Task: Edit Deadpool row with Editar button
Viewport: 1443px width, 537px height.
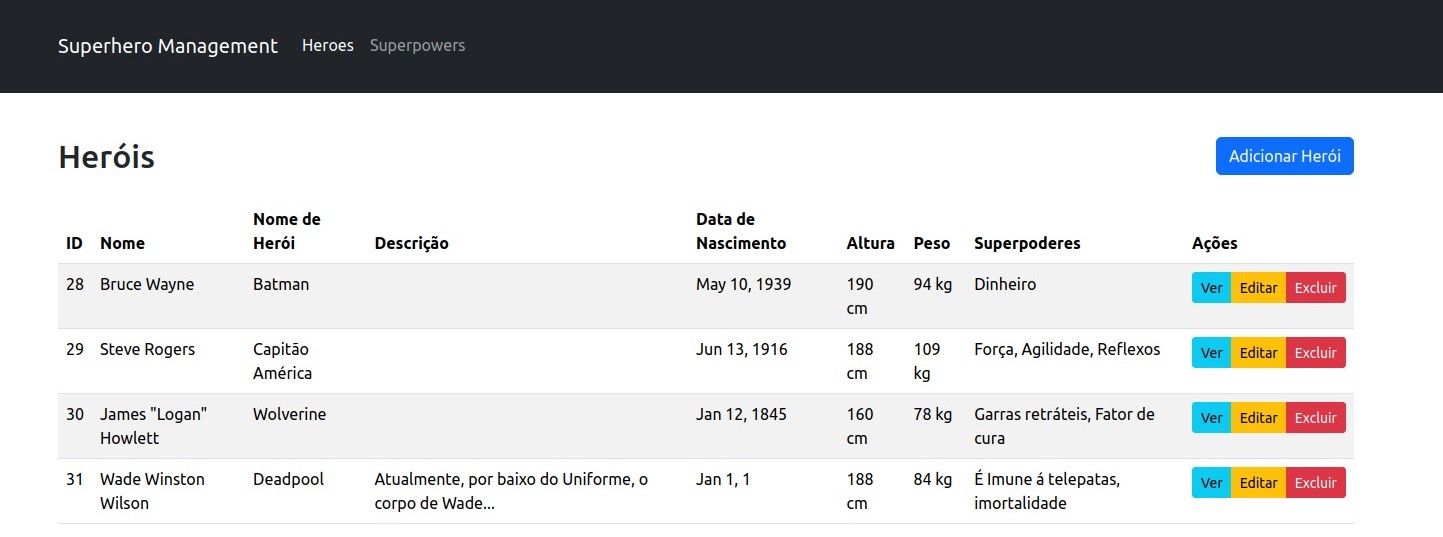Action: pyautogui.click(x=1258, y=483)
